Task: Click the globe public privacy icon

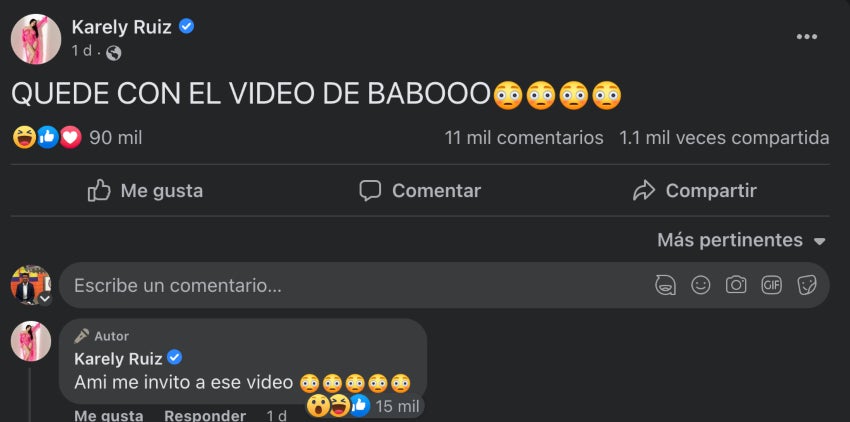Action: coord(113,53)
